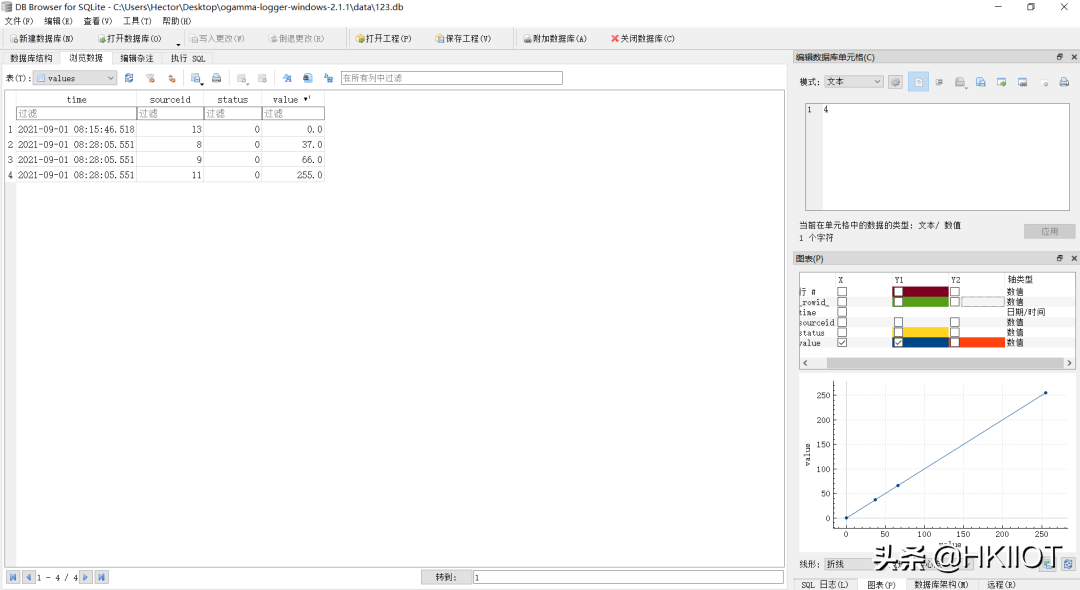Viewport: 1080px width, 590px height.
Task: Untick the Y1 checkbox for value
Action: pyautogui.click(x=898, y=342)
